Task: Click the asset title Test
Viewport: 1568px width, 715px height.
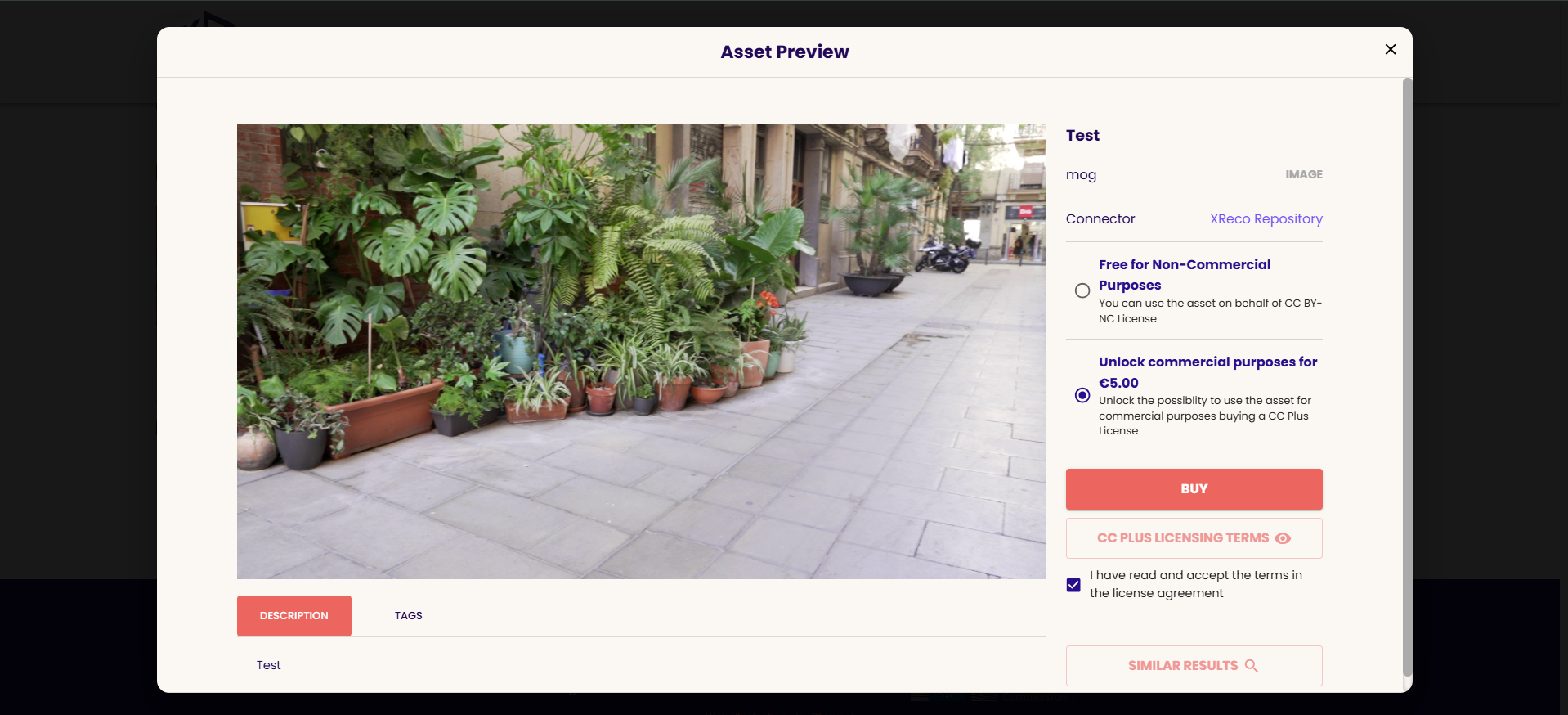Action: [1082, 135]
